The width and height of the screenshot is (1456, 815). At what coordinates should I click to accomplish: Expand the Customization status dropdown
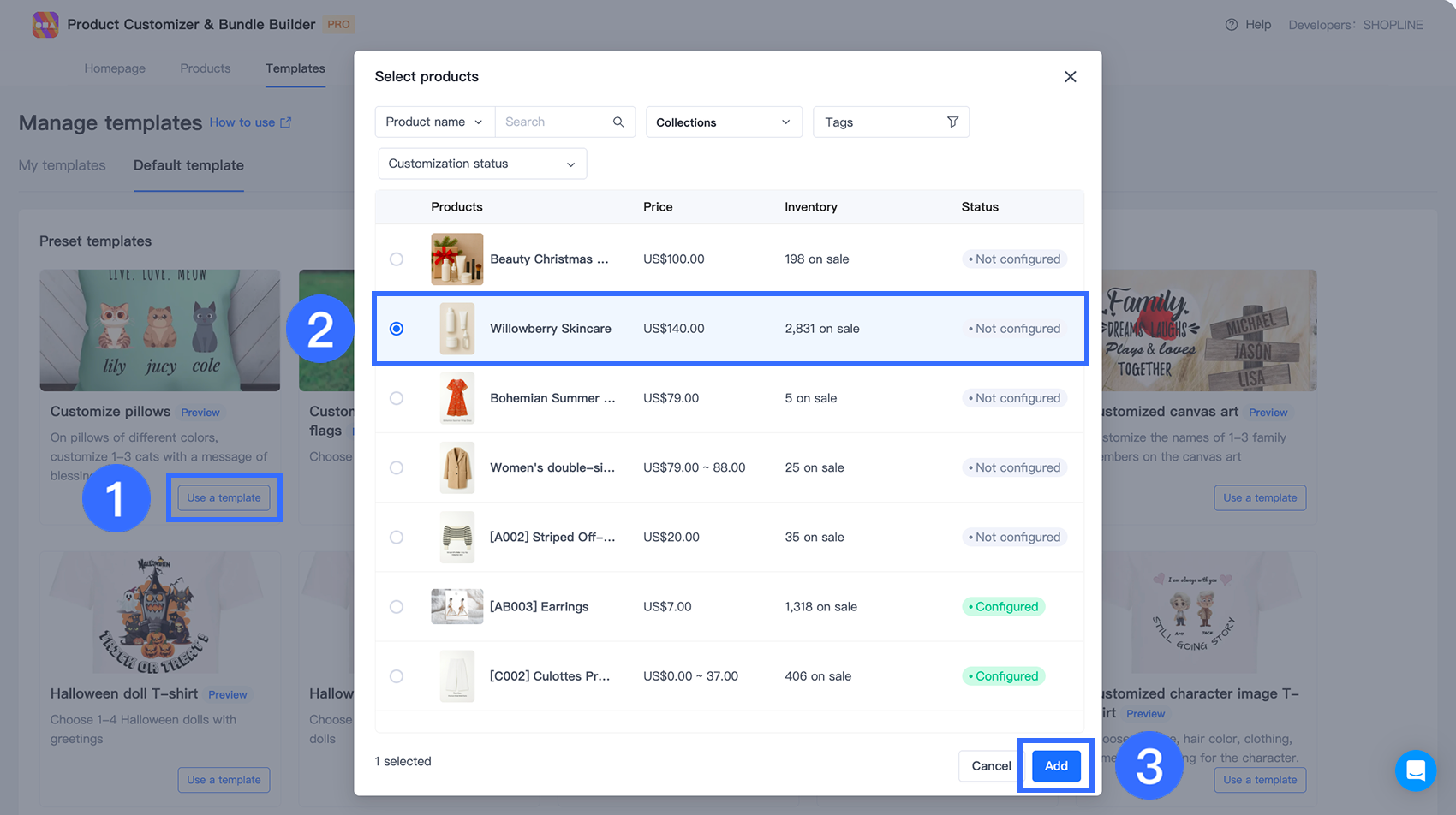coord(482,164)
